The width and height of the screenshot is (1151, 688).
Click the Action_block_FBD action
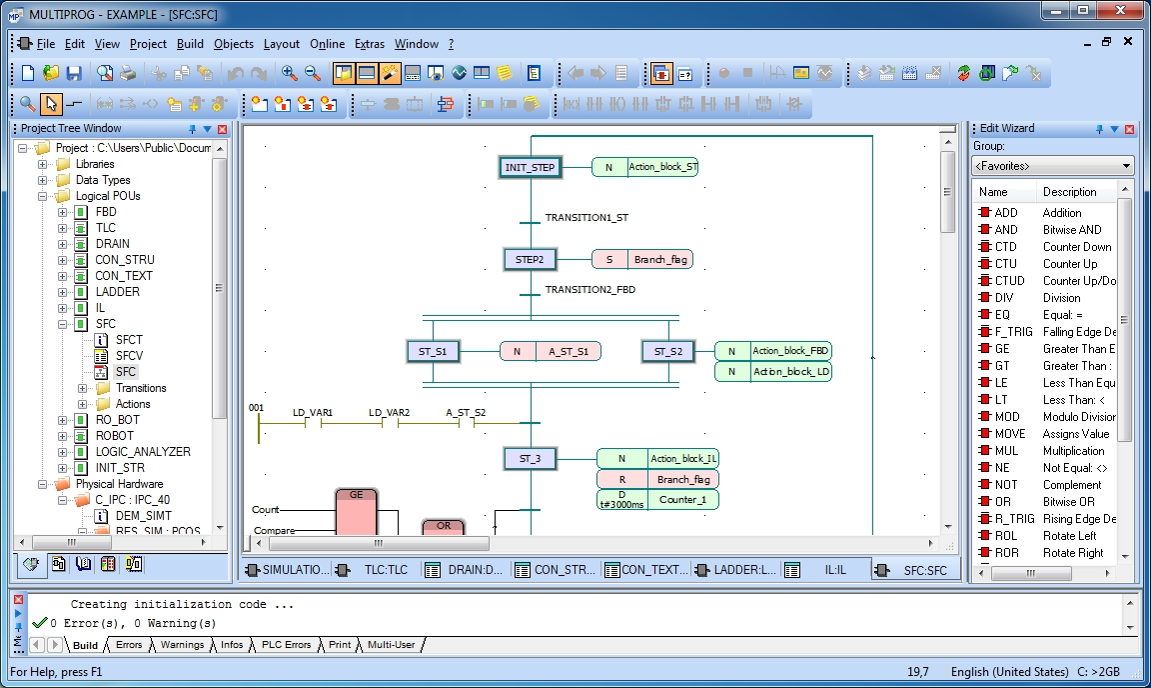point(773,351)
